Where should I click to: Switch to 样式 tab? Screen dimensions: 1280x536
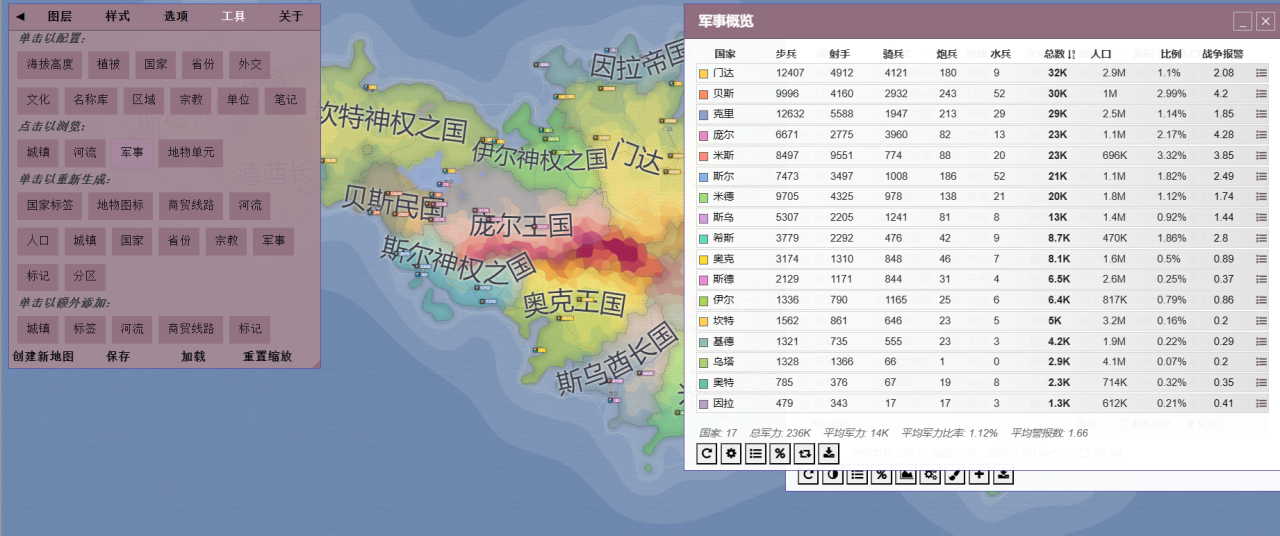(x=118, y=16)
